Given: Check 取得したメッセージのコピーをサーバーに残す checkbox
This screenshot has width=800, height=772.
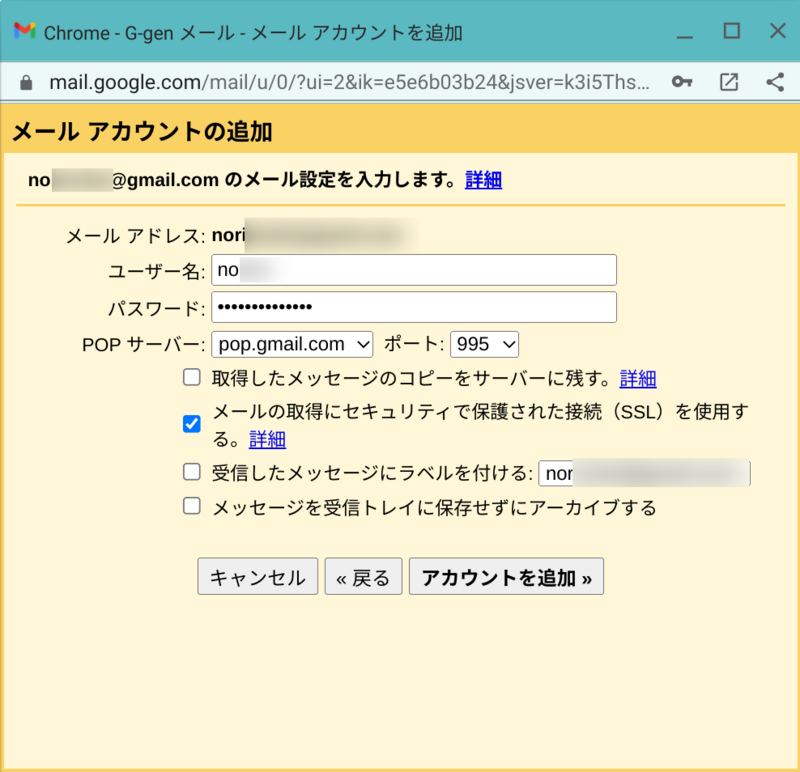Looking at the screenshot, I should [192, 378].
